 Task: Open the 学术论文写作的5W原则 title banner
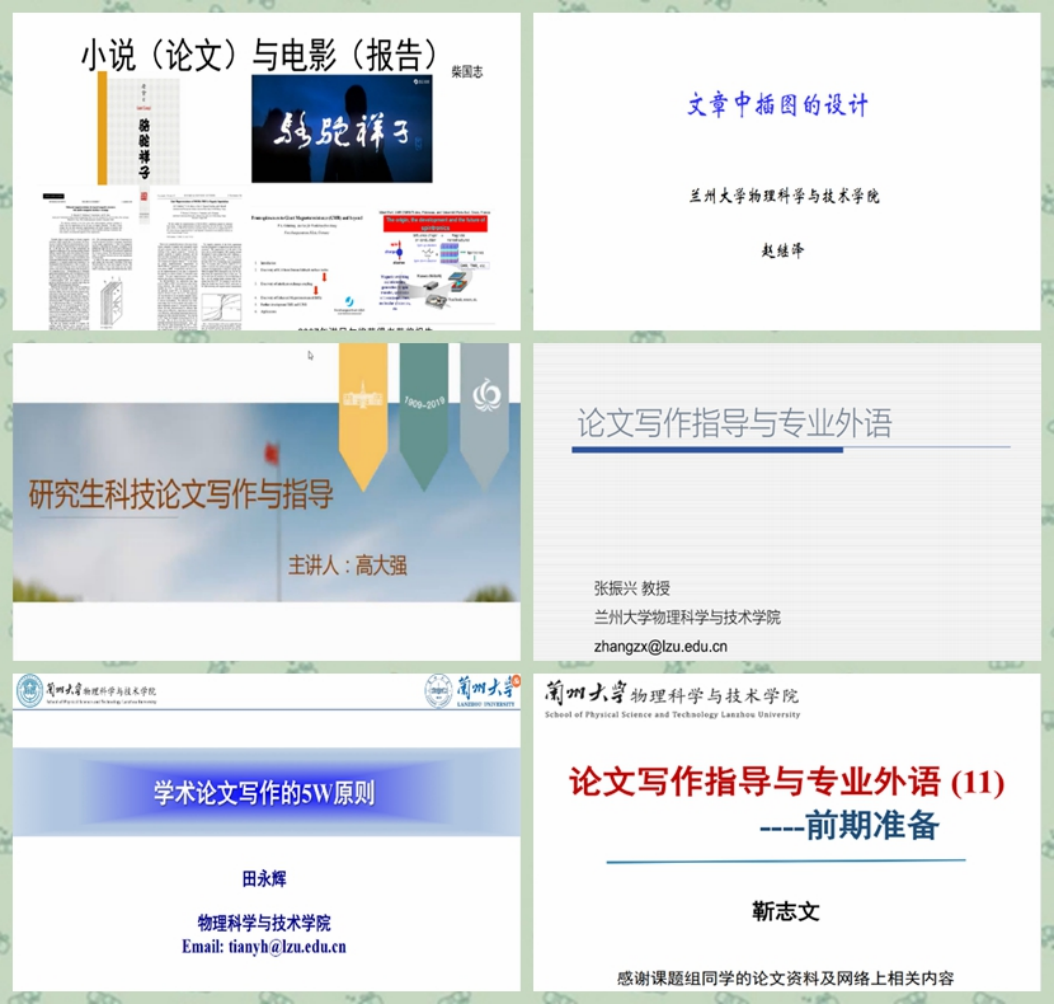point(264,793)
